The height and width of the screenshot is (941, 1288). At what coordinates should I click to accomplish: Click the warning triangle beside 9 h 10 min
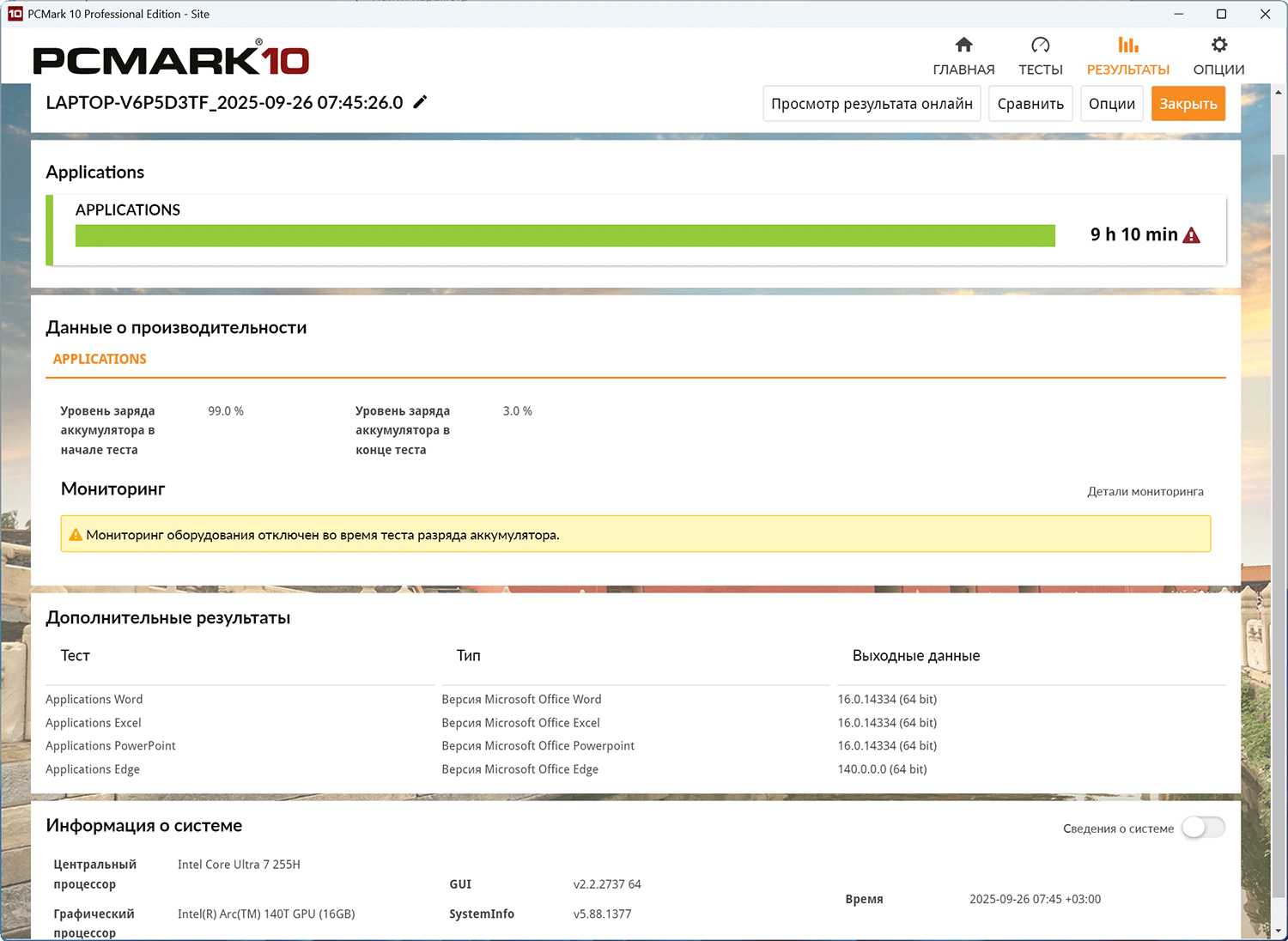tap(1192, 235)
